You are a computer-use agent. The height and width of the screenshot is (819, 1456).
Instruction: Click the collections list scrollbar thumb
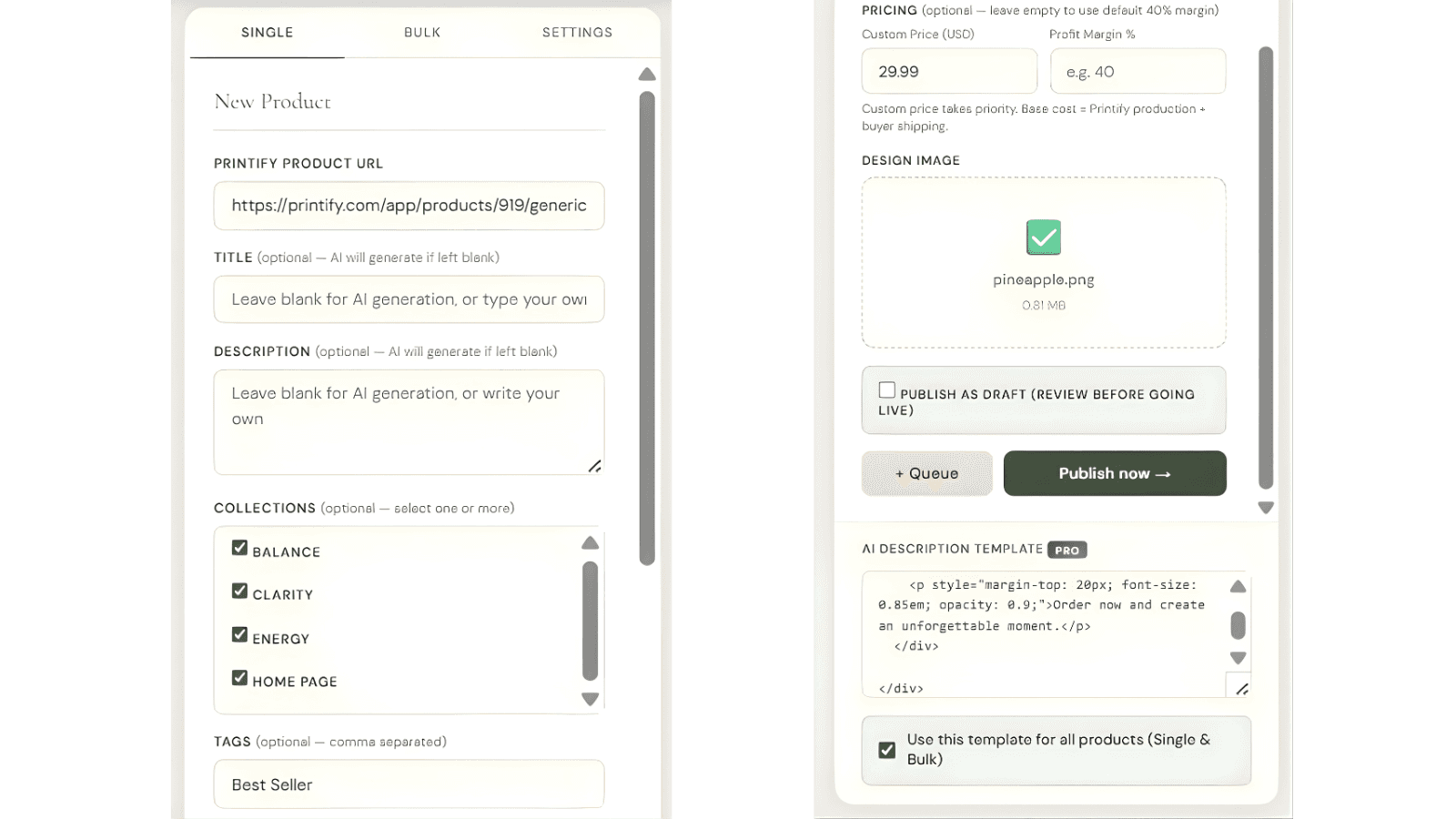(591, 621)
